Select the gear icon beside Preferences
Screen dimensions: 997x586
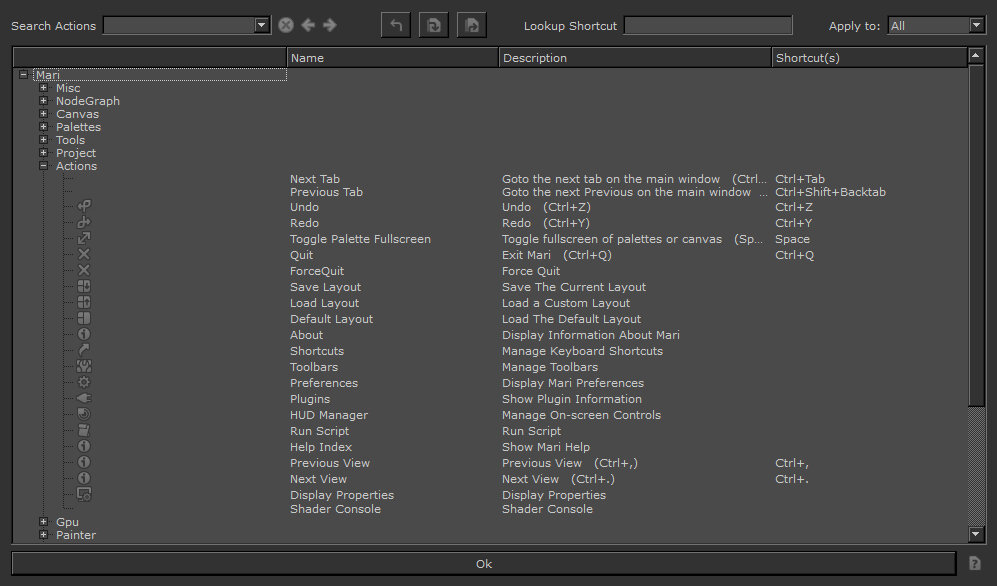tap(84, 383)
